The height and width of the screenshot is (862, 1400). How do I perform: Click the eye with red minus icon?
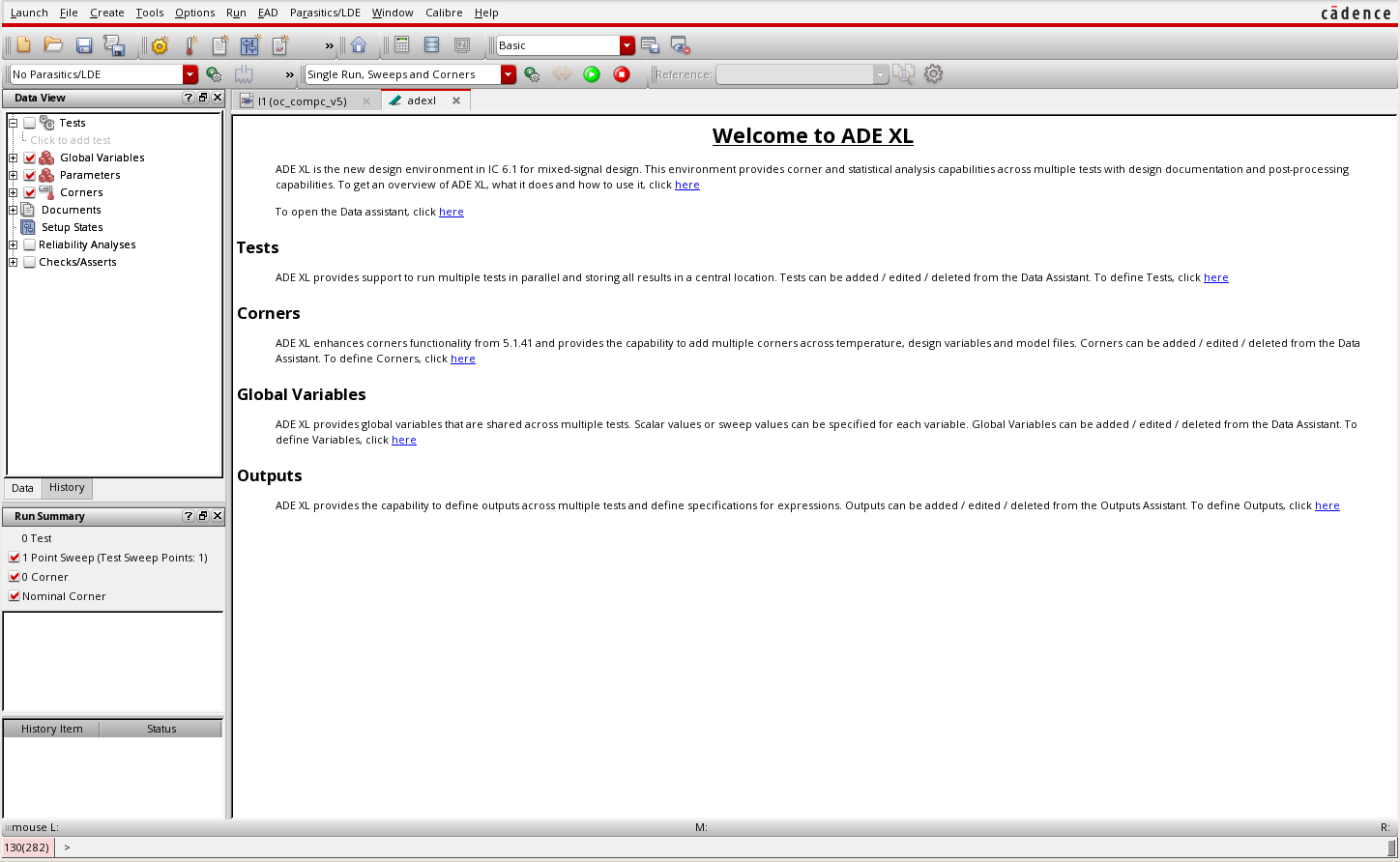(x=680, y=45)
